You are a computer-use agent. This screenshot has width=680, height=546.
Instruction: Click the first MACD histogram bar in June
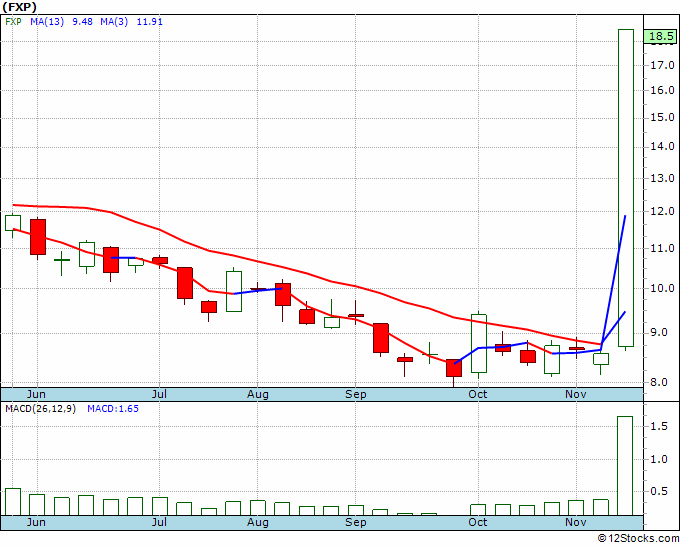pos(13,501)
